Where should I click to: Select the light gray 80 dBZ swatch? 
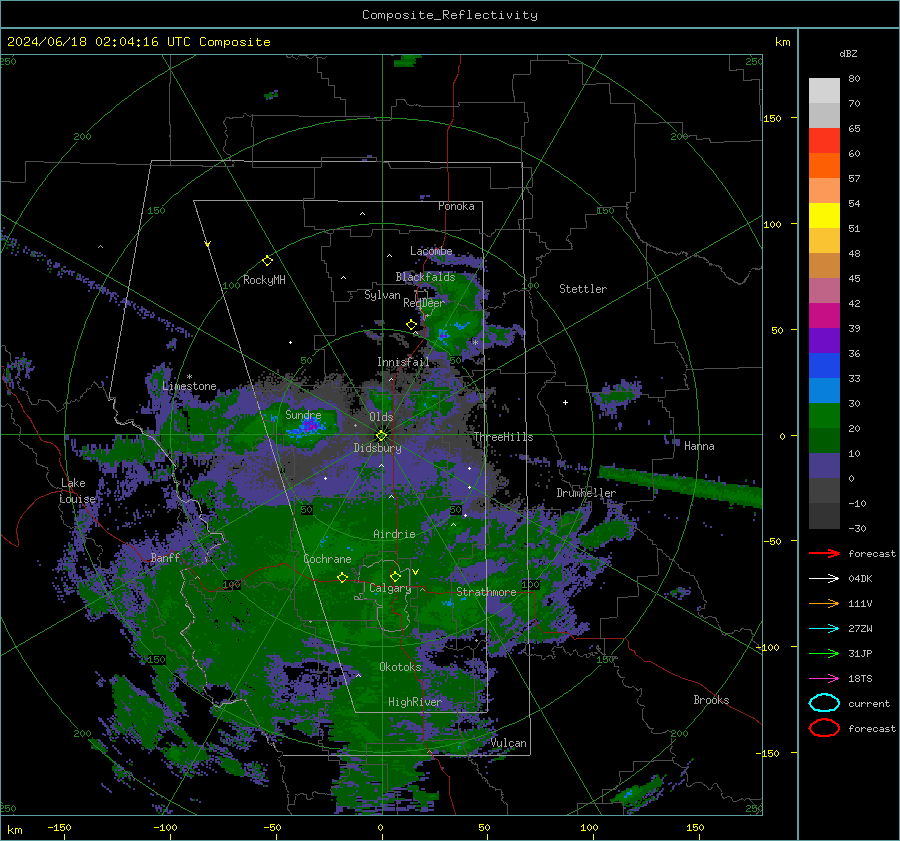[824, 90]
